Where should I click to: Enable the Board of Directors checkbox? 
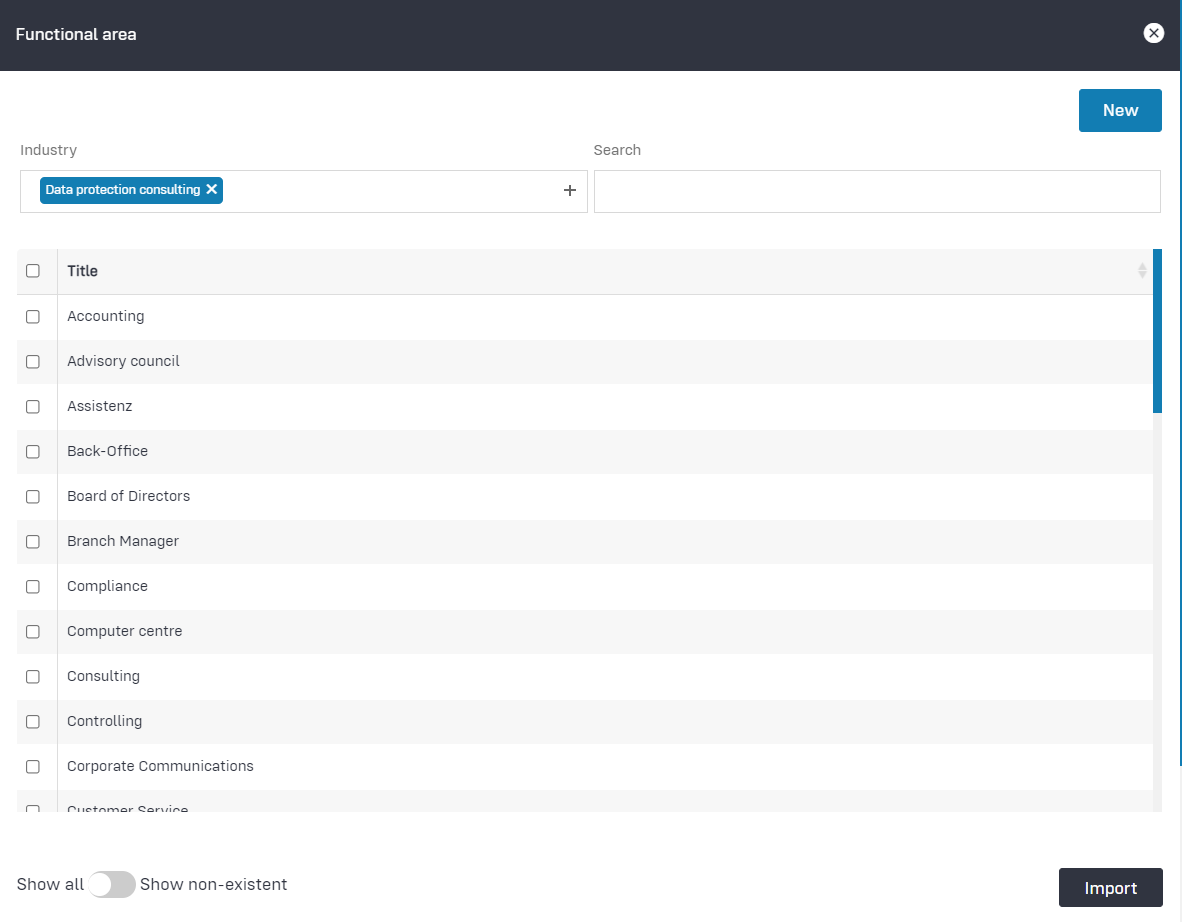point(33,497)
